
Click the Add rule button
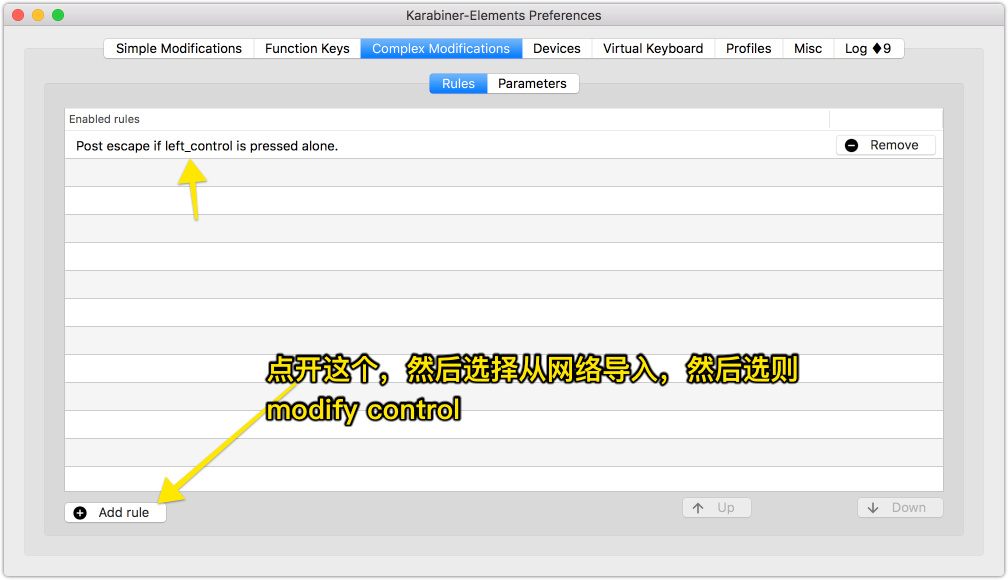[x=115, y=512]
